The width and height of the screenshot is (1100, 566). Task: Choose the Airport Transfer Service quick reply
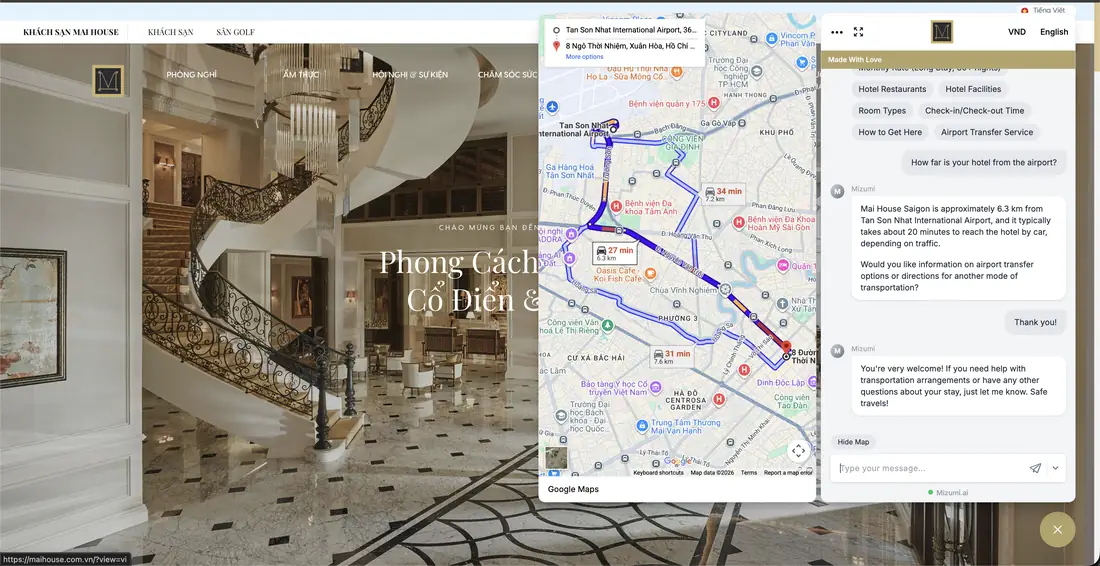(986, 132)
